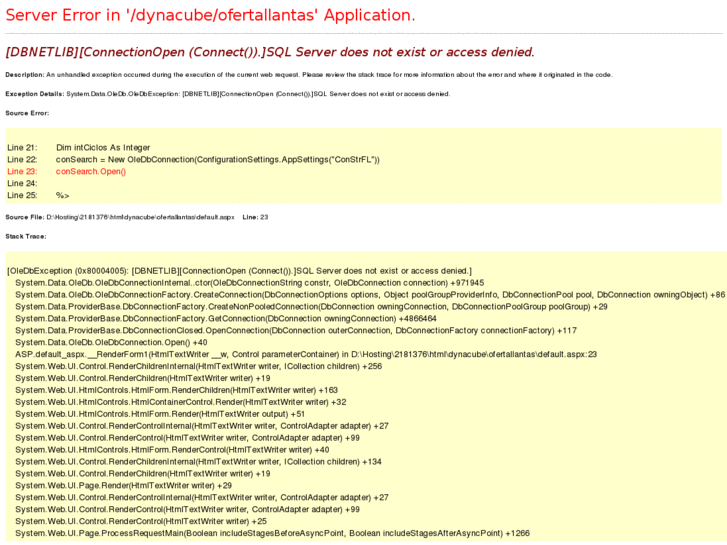Screen dimensions: 727x545
Task: Click HtmlForm.RenderChildren +163 trace line
Action: point(177,391)
